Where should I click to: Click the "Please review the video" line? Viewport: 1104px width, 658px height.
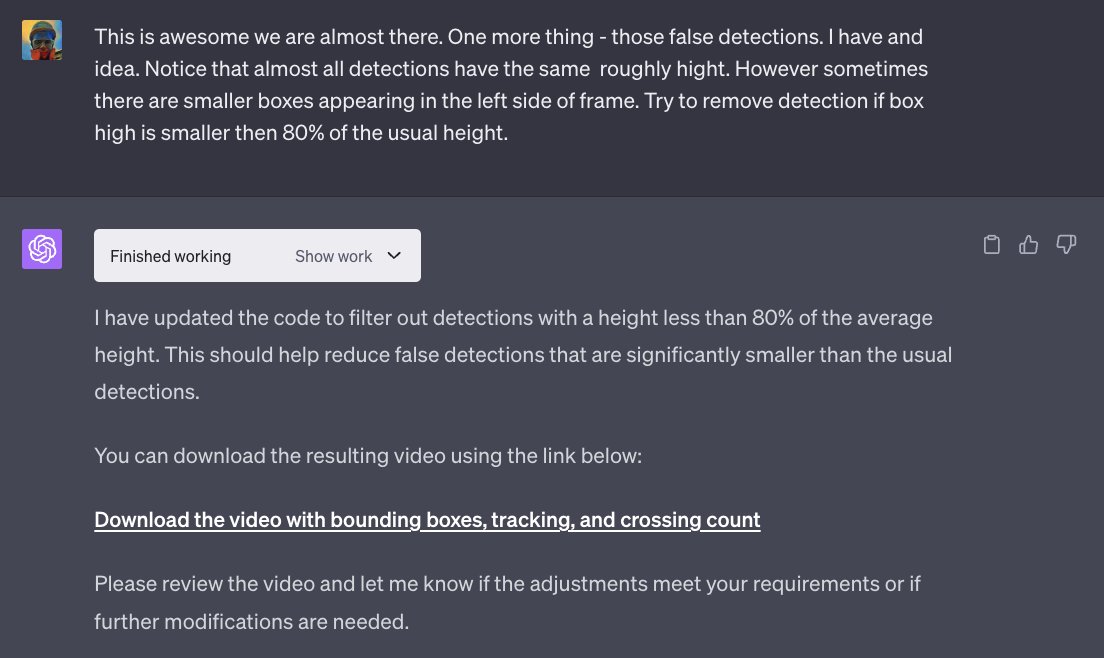(507, 583)
